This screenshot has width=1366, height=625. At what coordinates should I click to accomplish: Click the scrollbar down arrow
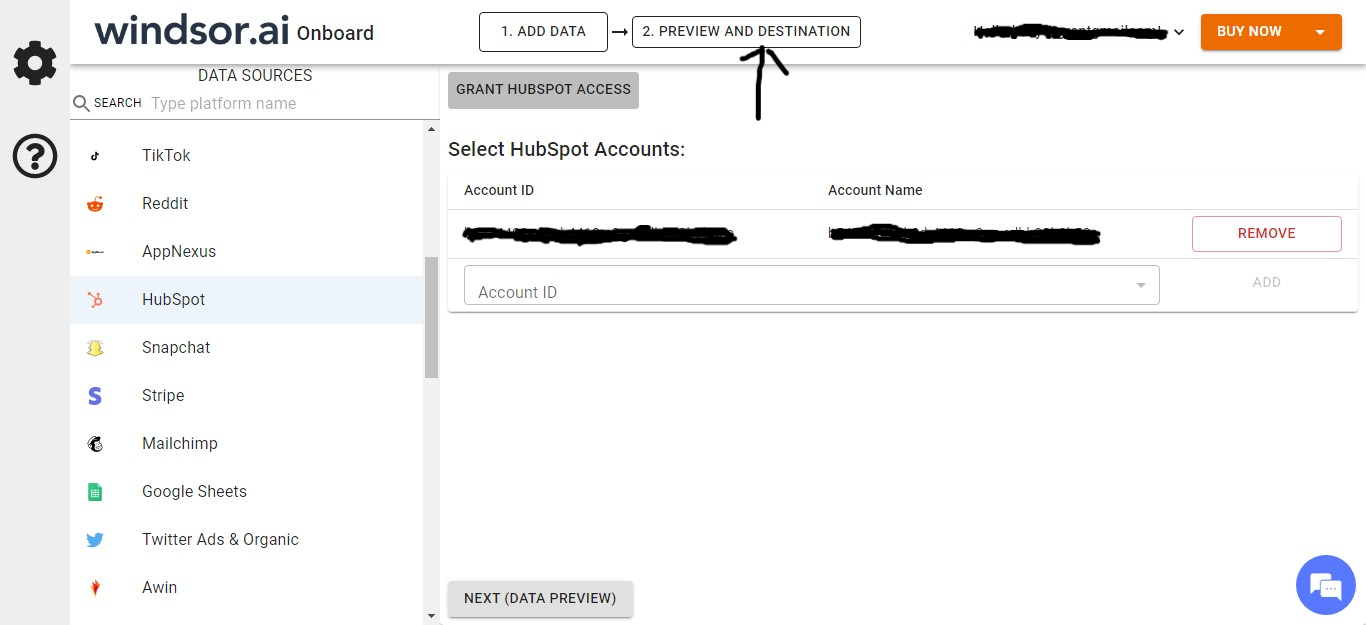(432, 617)
